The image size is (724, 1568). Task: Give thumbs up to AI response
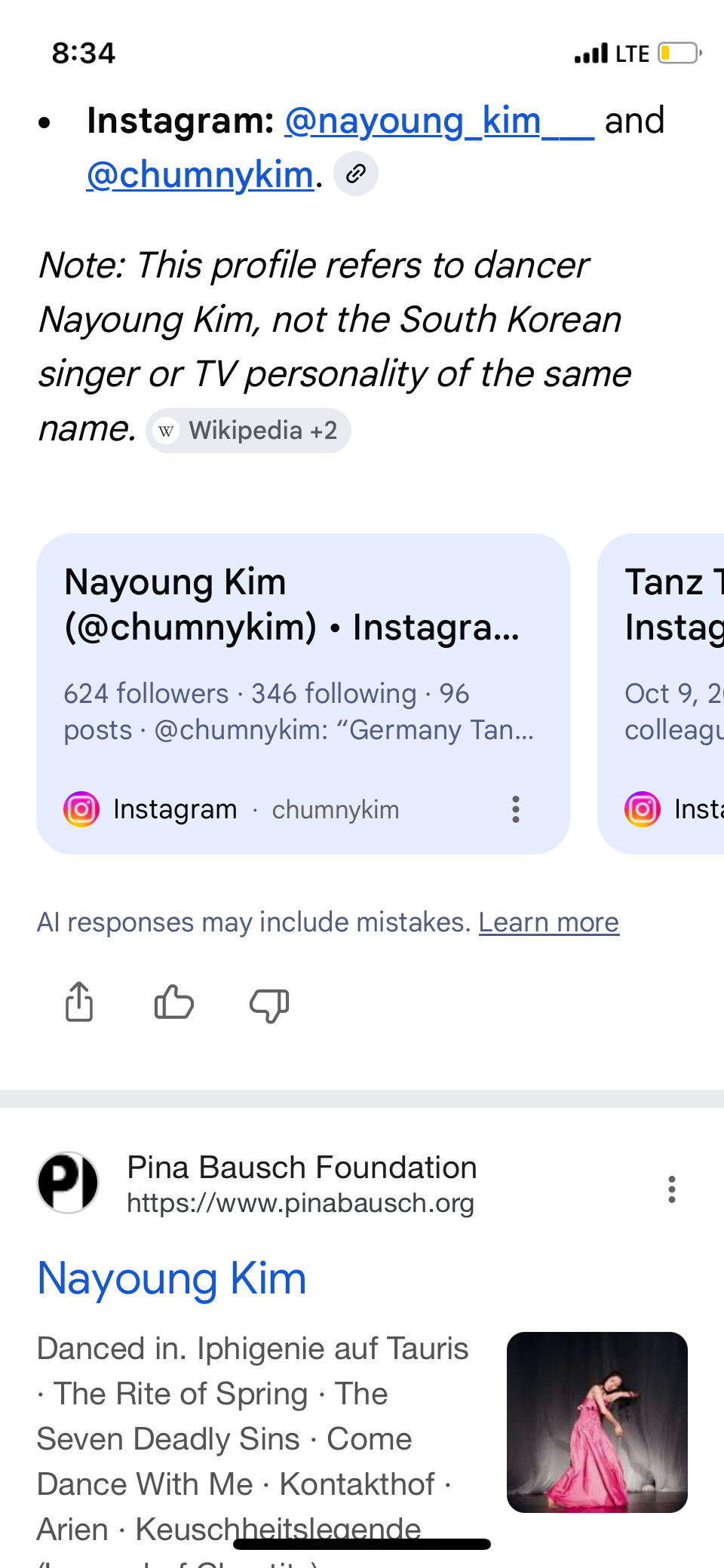click(174, 1003)
